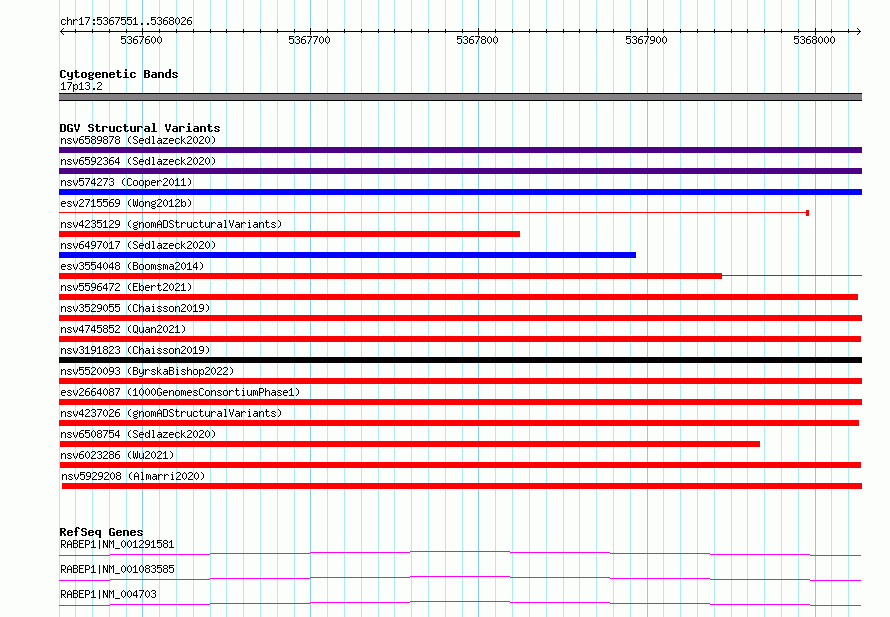Click variant label nsv5929208 (Almarri2020)
The image size is (890, 617).
[133, 476]
